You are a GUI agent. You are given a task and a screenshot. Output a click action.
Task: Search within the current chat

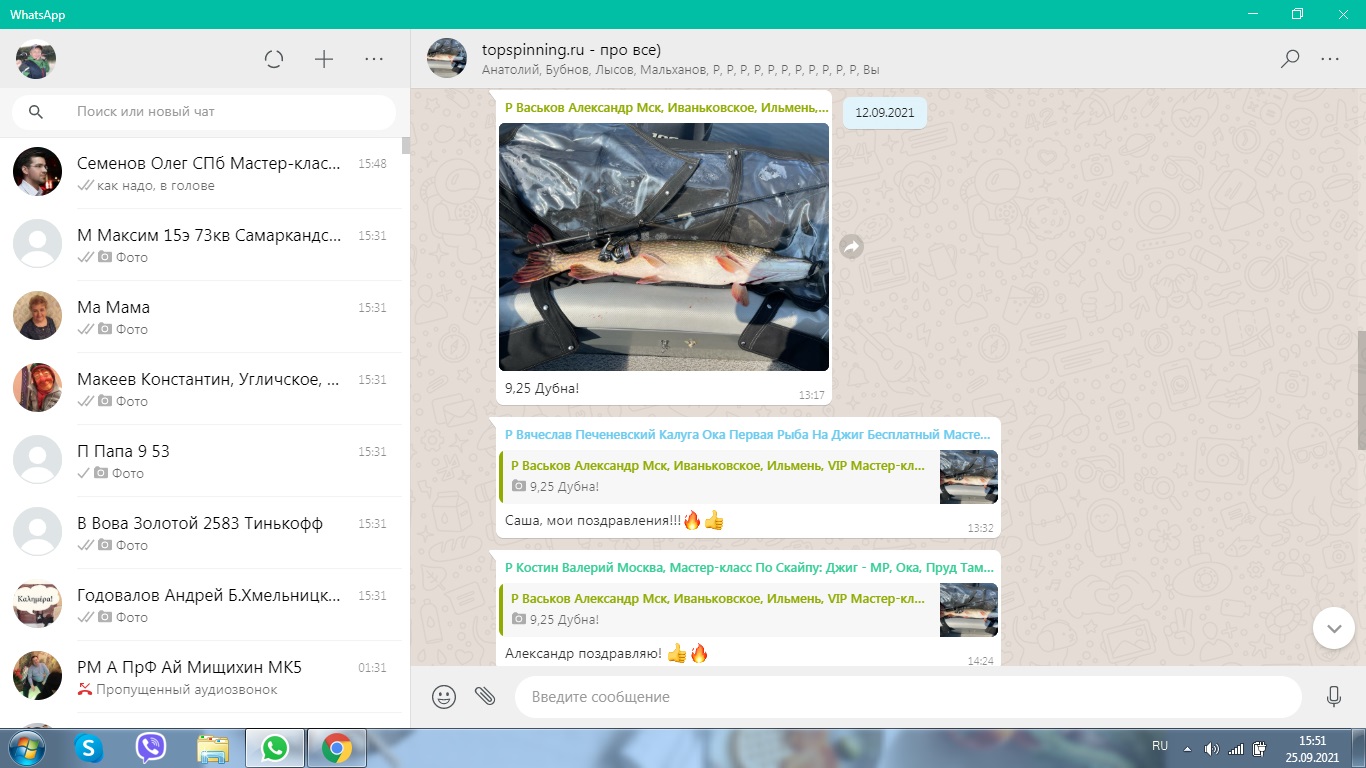[1290, 59]
